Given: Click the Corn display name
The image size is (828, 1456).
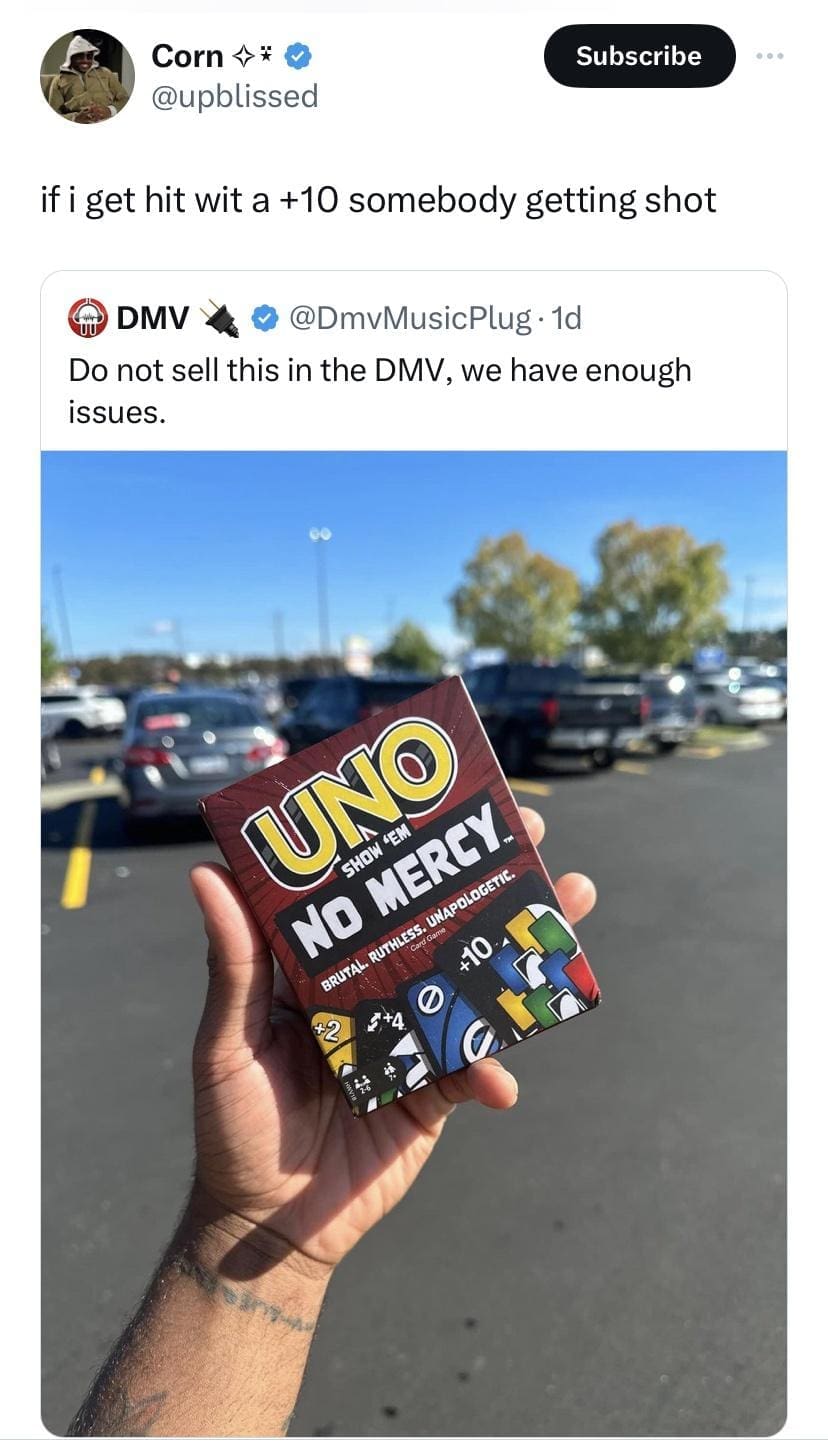Looking at the screenshot, I should (187, 57).
